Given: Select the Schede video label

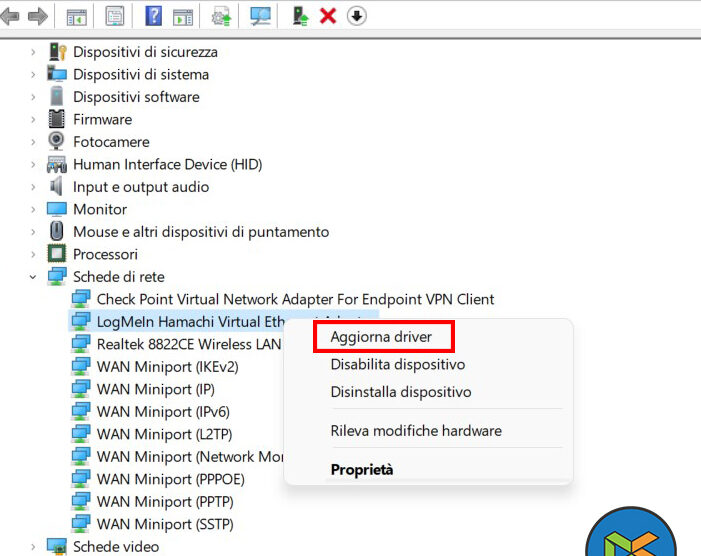Looking at the screenshot, I should [x=116, y=547].
